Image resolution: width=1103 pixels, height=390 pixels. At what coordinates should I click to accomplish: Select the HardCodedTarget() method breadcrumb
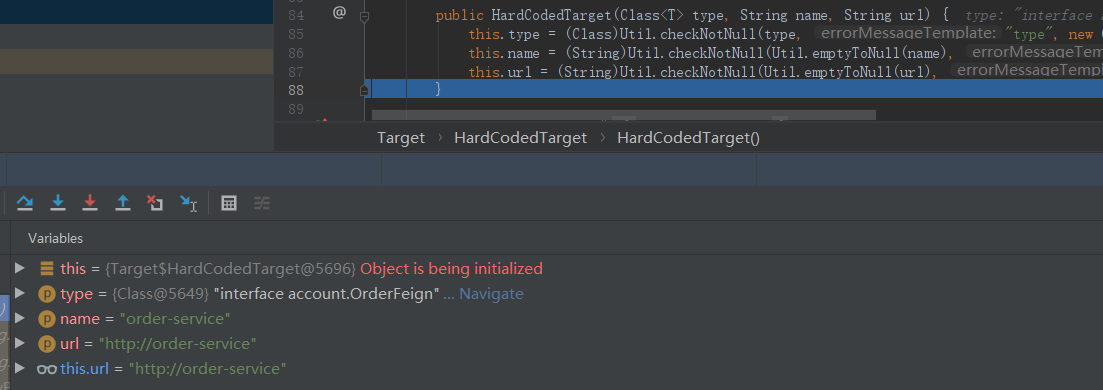pyautogui.click(x=689, y=138)
